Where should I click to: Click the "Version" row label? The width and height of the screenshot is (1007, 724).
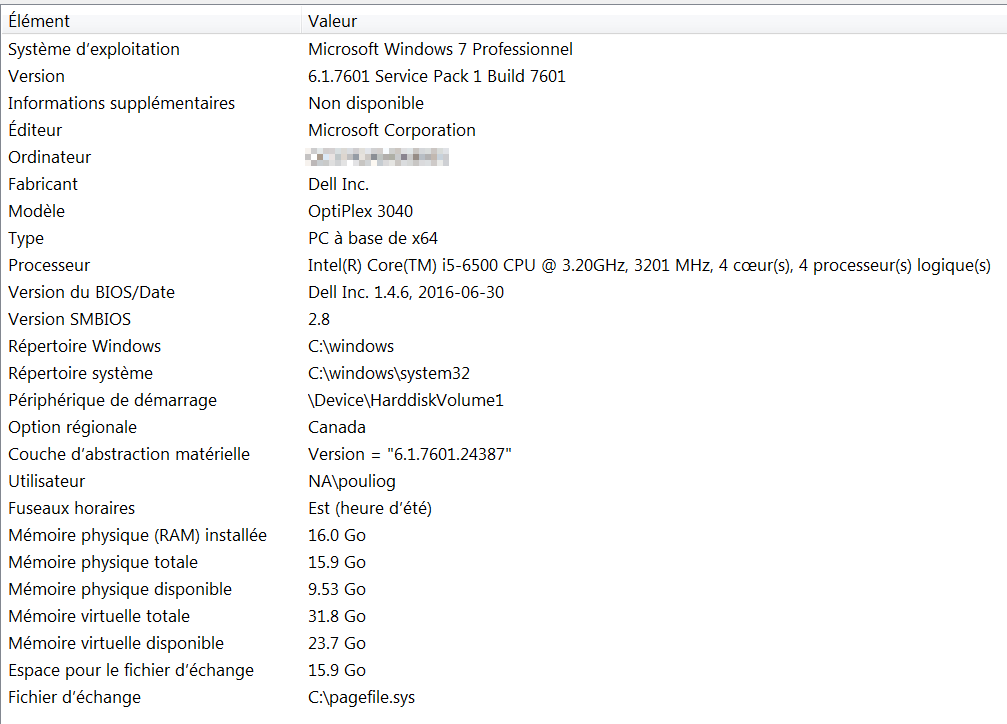(x=36, y=76)
